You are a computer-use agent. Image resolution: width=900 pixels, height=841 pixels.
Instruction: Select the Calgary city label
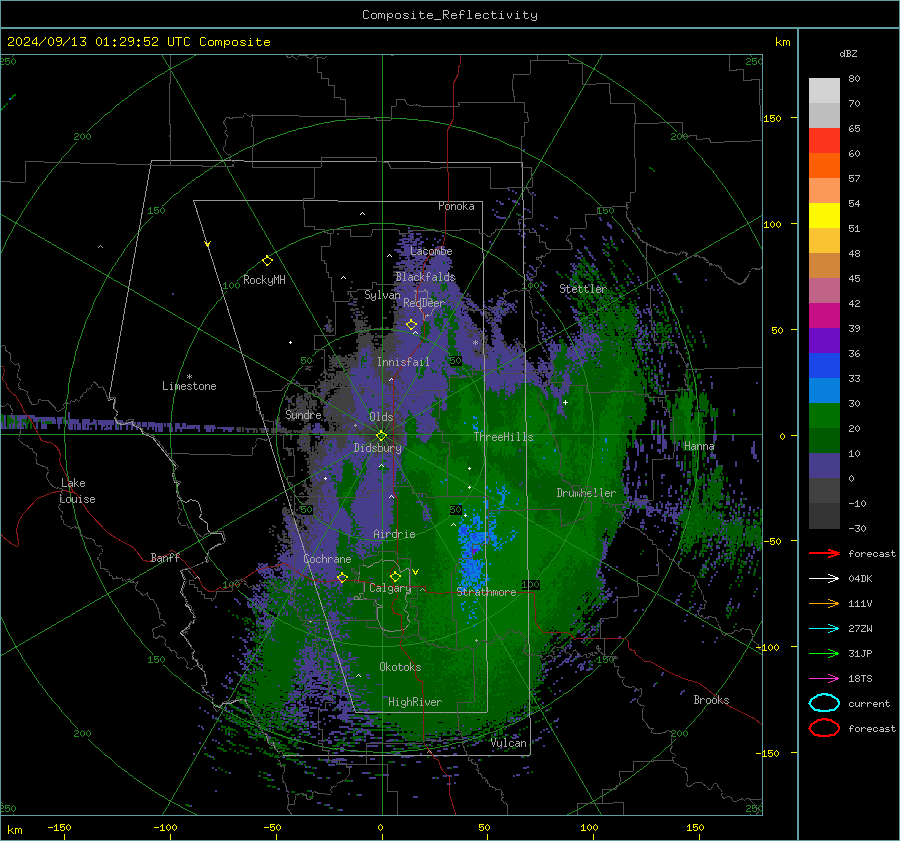pos(390,588)
